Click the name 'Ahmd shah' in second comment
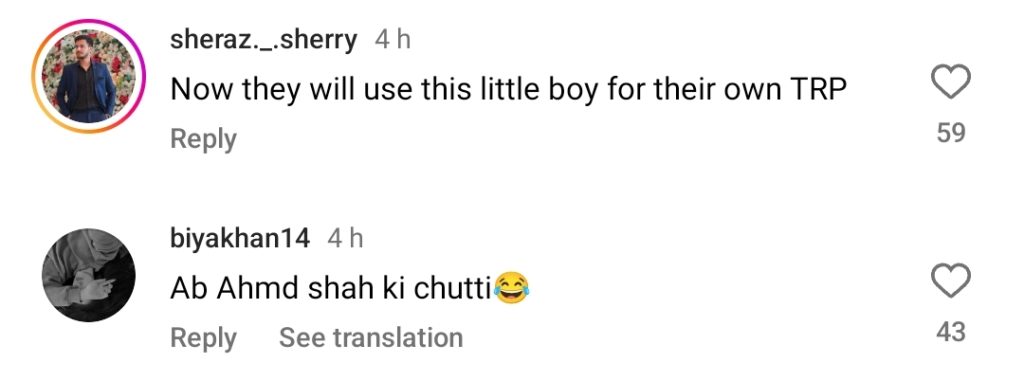The height and width of the screenshot is (381, 1024). (x=283, y=289)
